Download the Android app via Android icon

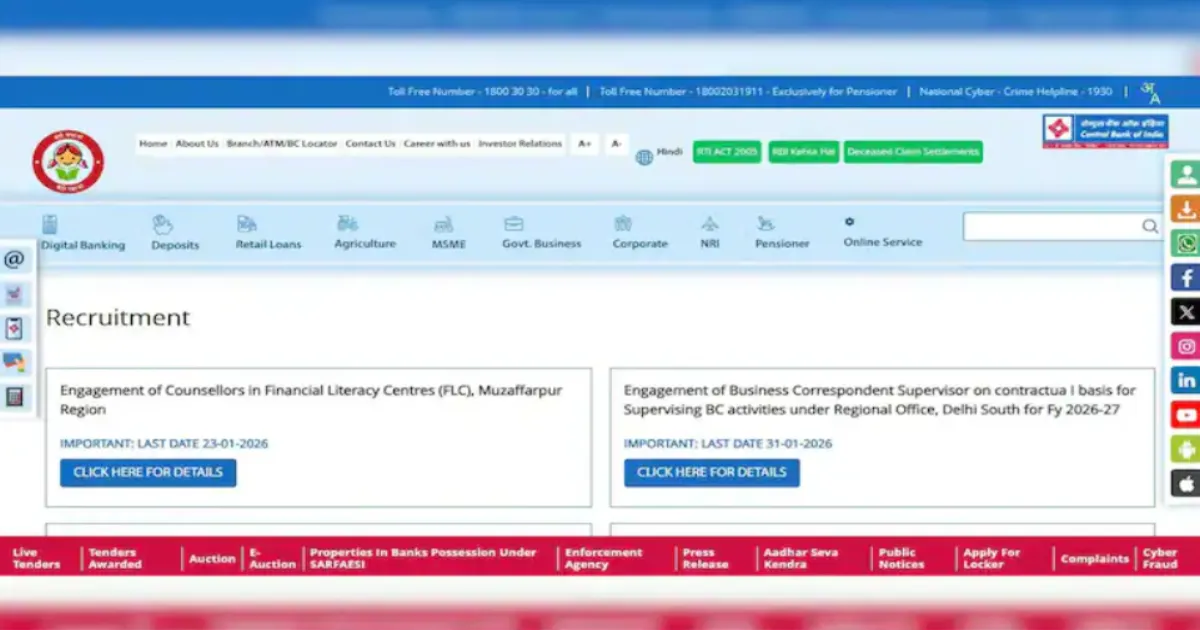click(1184, 449)
